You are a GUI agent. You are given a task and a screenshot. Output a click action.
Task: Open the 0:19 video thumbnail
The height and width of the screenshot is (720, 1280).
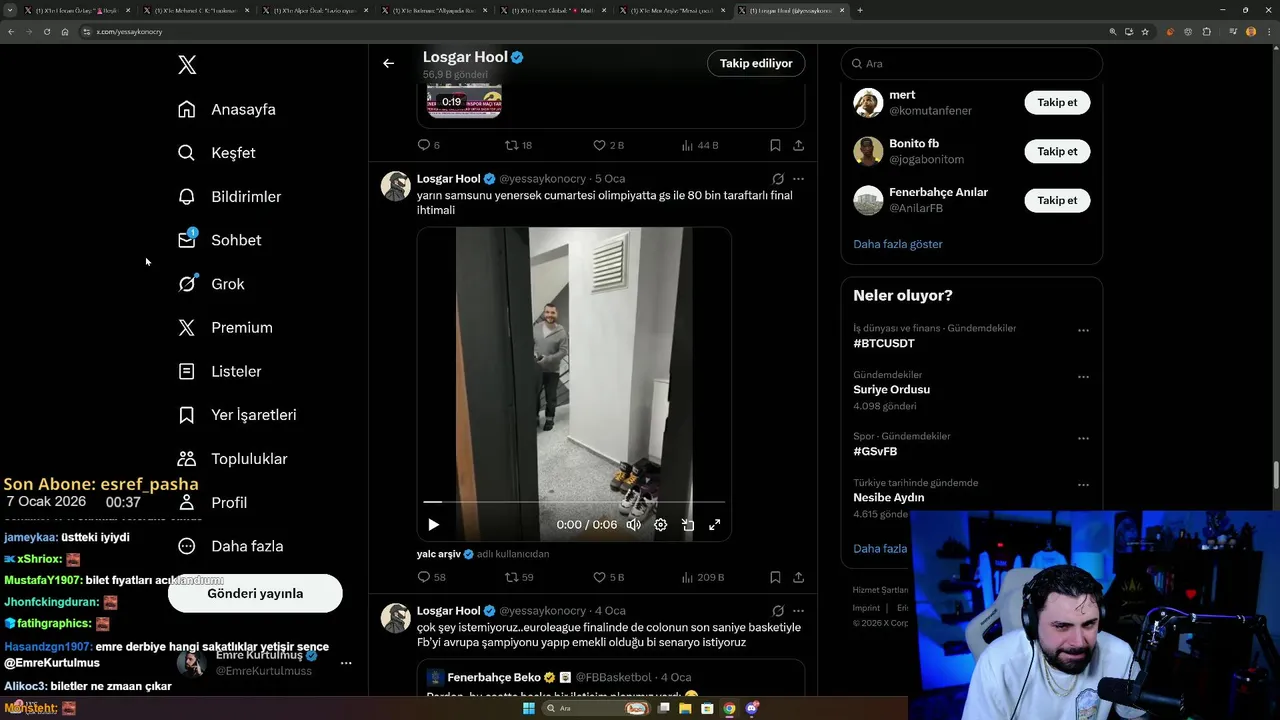tap(464, 102)
